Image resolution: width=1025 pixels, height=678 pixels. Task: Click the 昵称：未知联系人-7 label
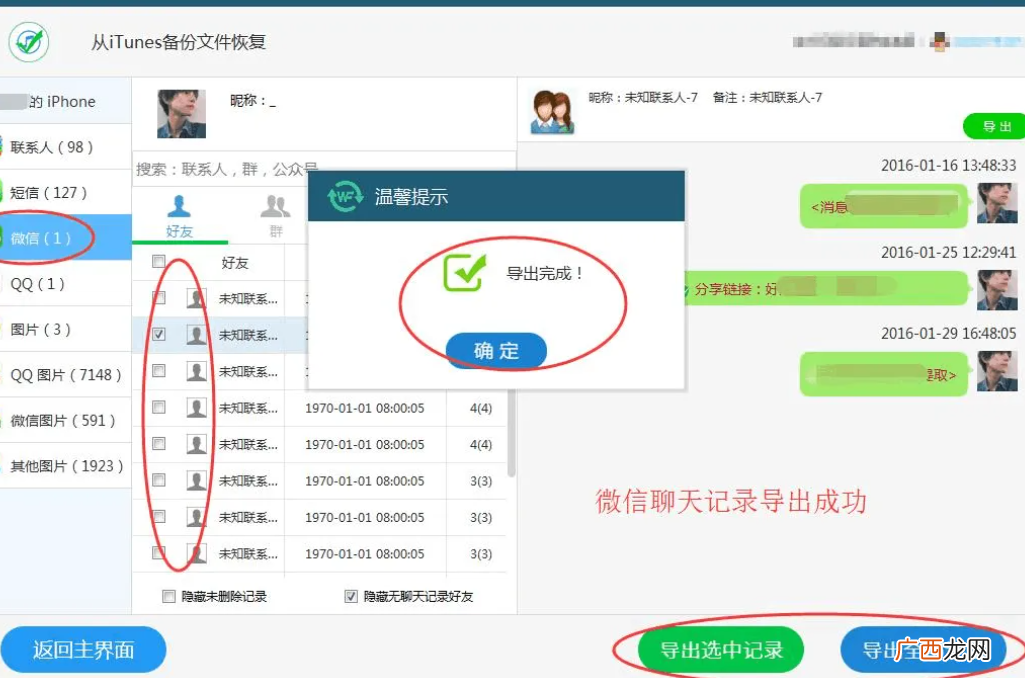click(x=643, y=97)
